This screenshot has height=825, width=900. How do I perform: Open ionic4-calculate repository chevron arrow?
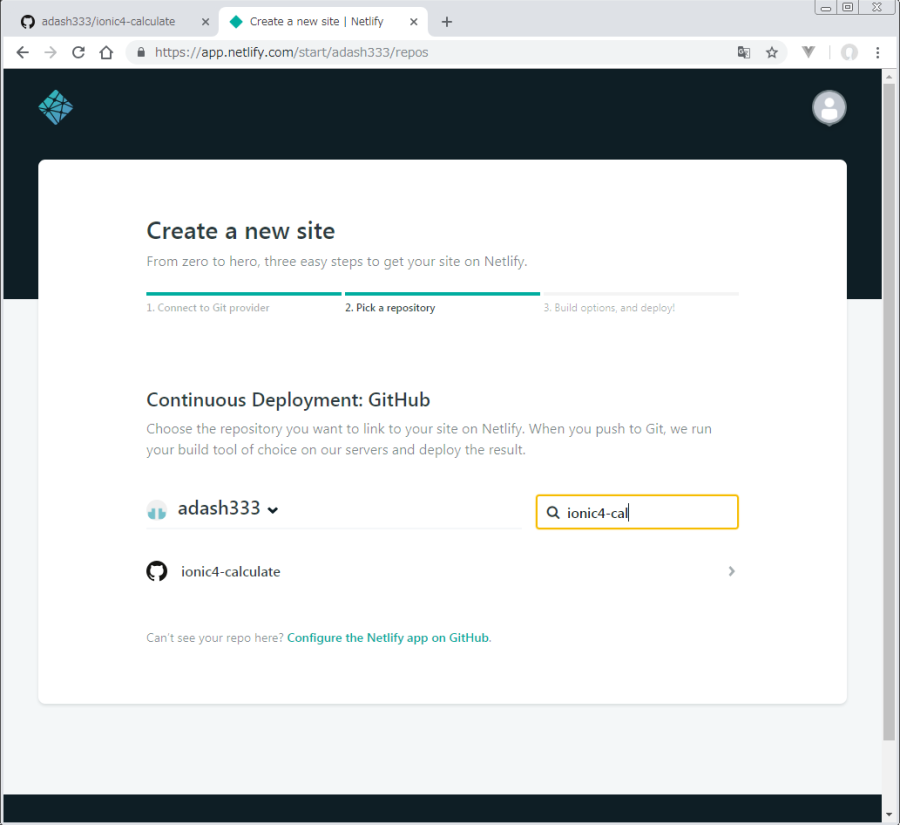pos(732,572)
